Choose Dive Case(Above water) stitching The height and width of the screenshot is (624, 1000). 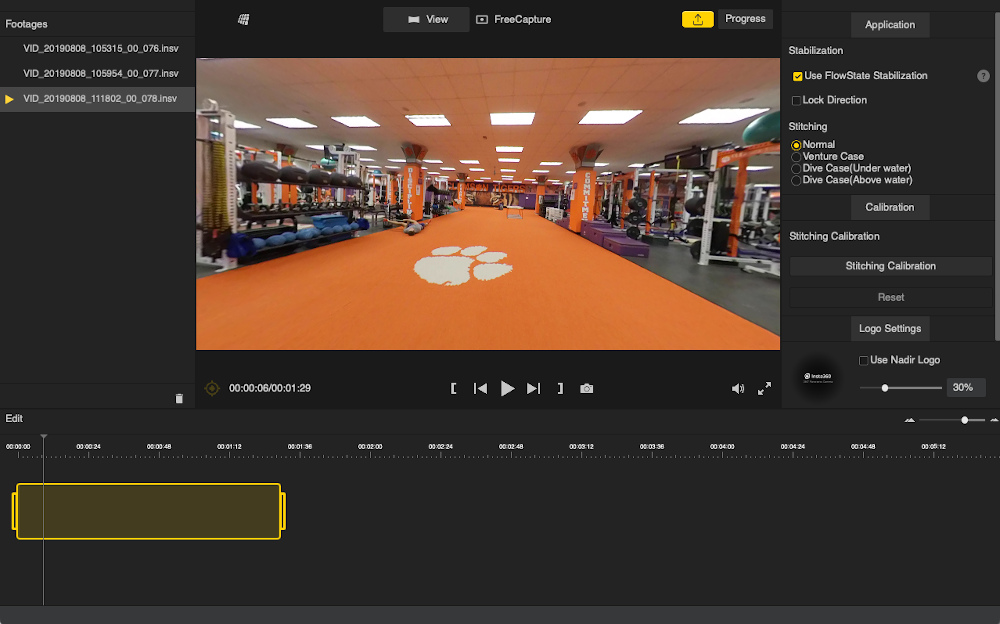(x=796, y=181)
